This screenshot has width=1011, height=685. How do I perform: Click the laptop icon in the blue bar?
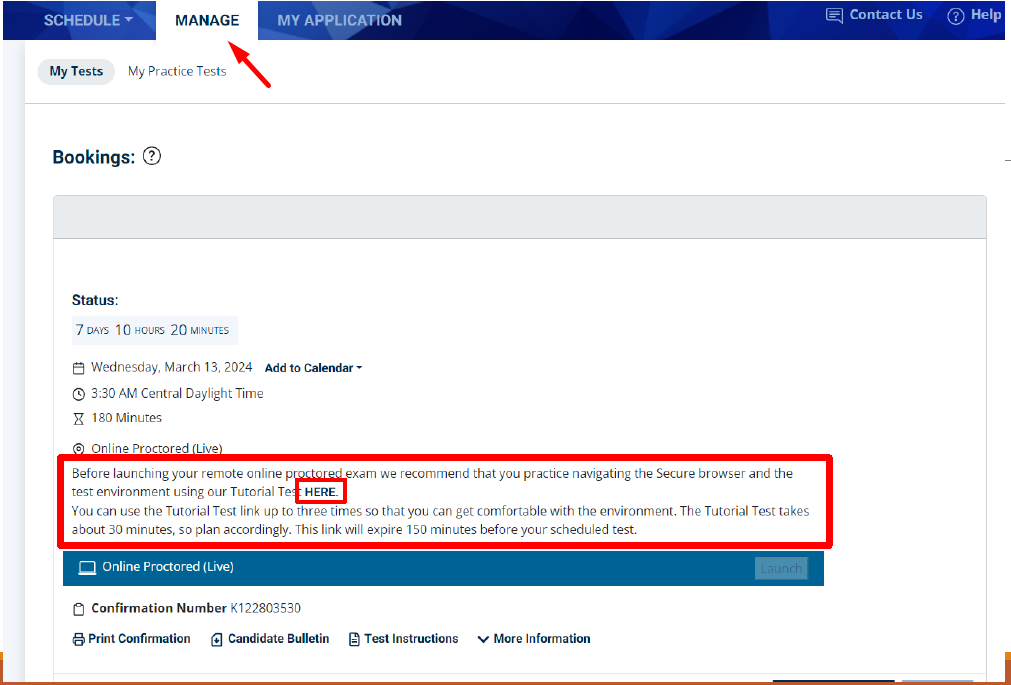point(88,568)
